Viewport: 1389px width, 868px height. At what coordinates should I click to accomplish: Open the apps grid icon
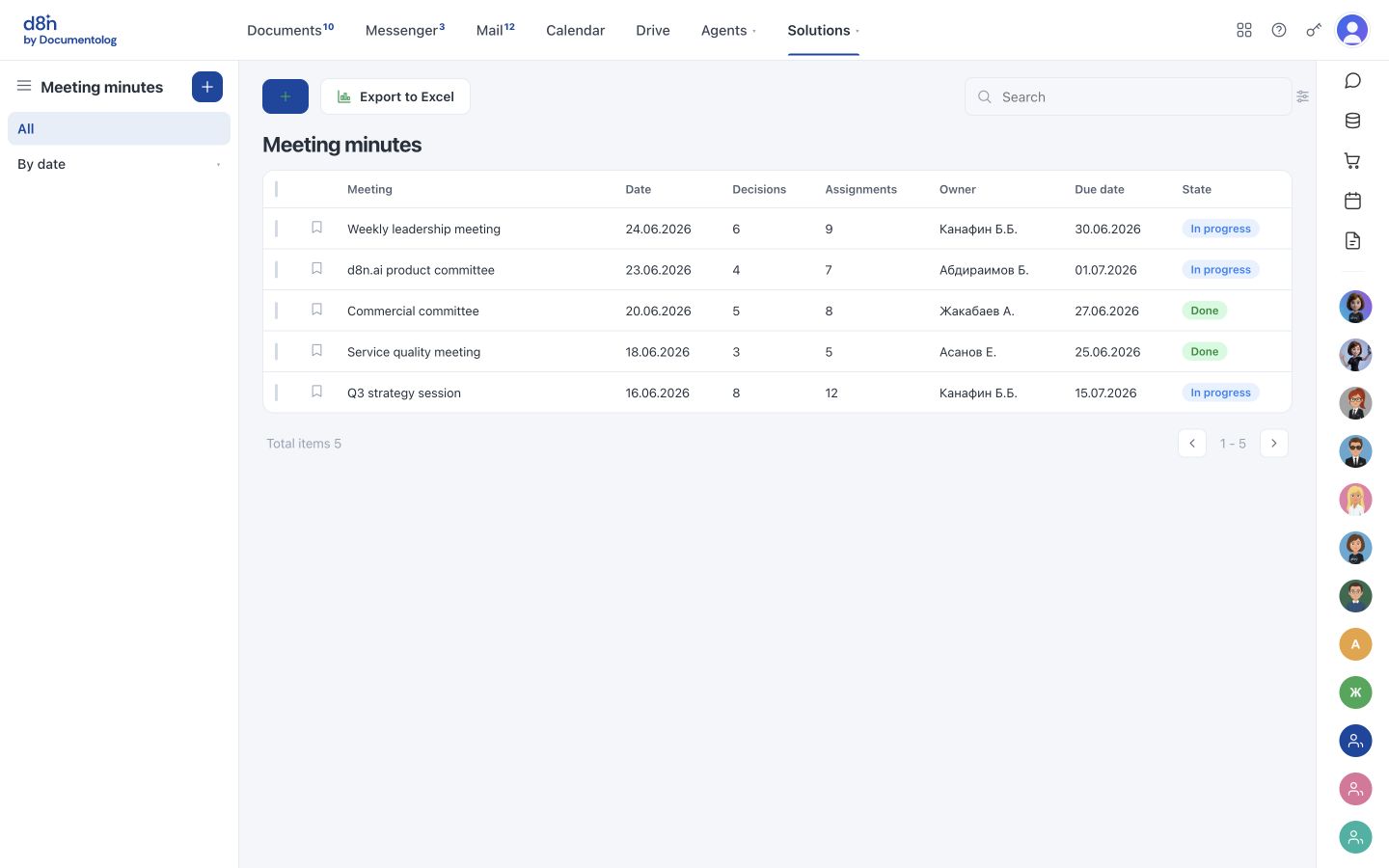[1244, 30]
